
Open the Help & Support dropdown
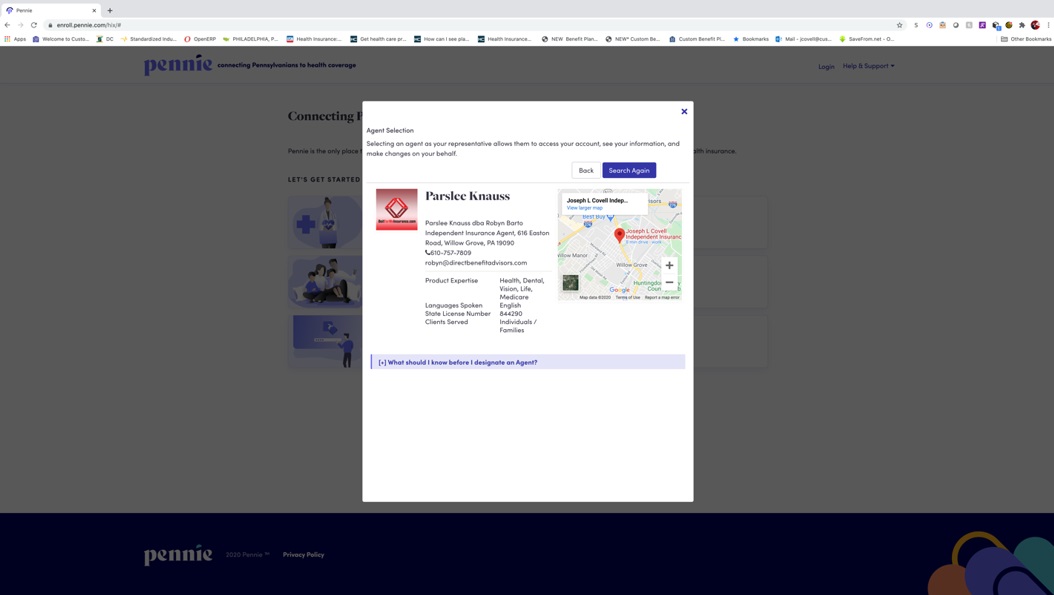pos(868,66)
